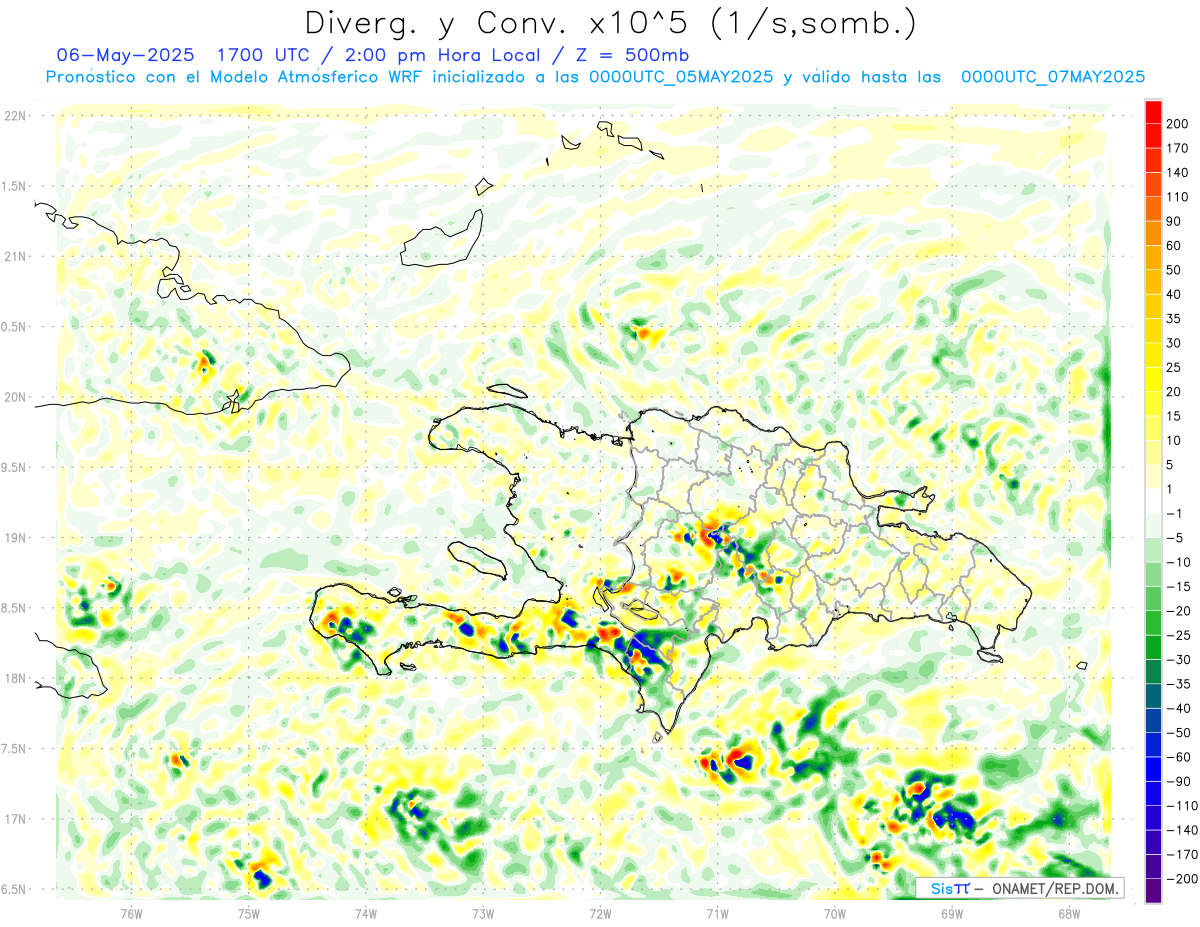The image size is (1200, 927).
Task: Click the 74W longitude axis label
Action: [365, 913]
